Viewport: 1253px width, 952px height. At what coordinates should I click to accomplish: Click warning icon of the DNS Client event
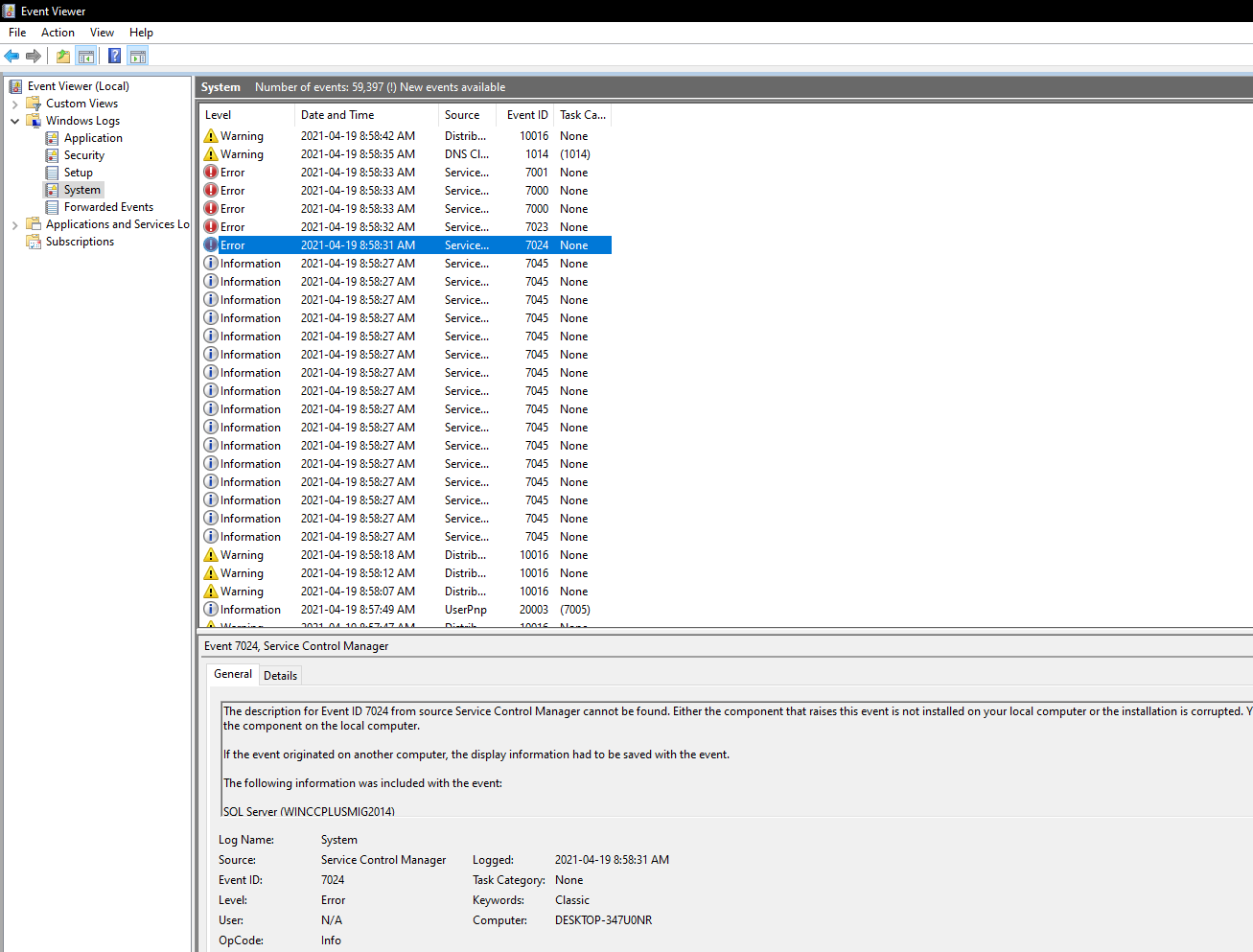coord(211,154)
